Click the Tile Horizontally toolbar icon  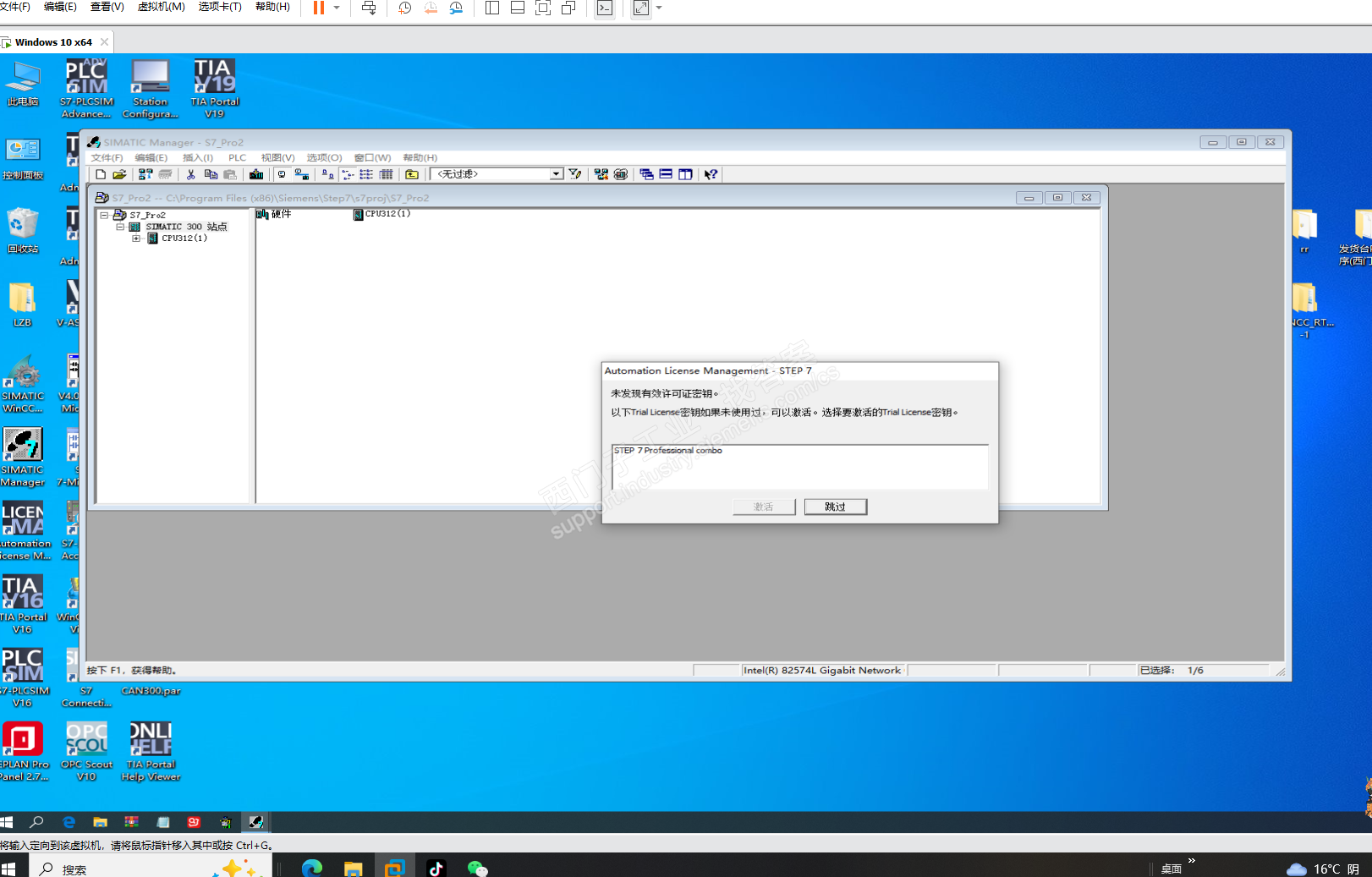[x=666, y=174]
